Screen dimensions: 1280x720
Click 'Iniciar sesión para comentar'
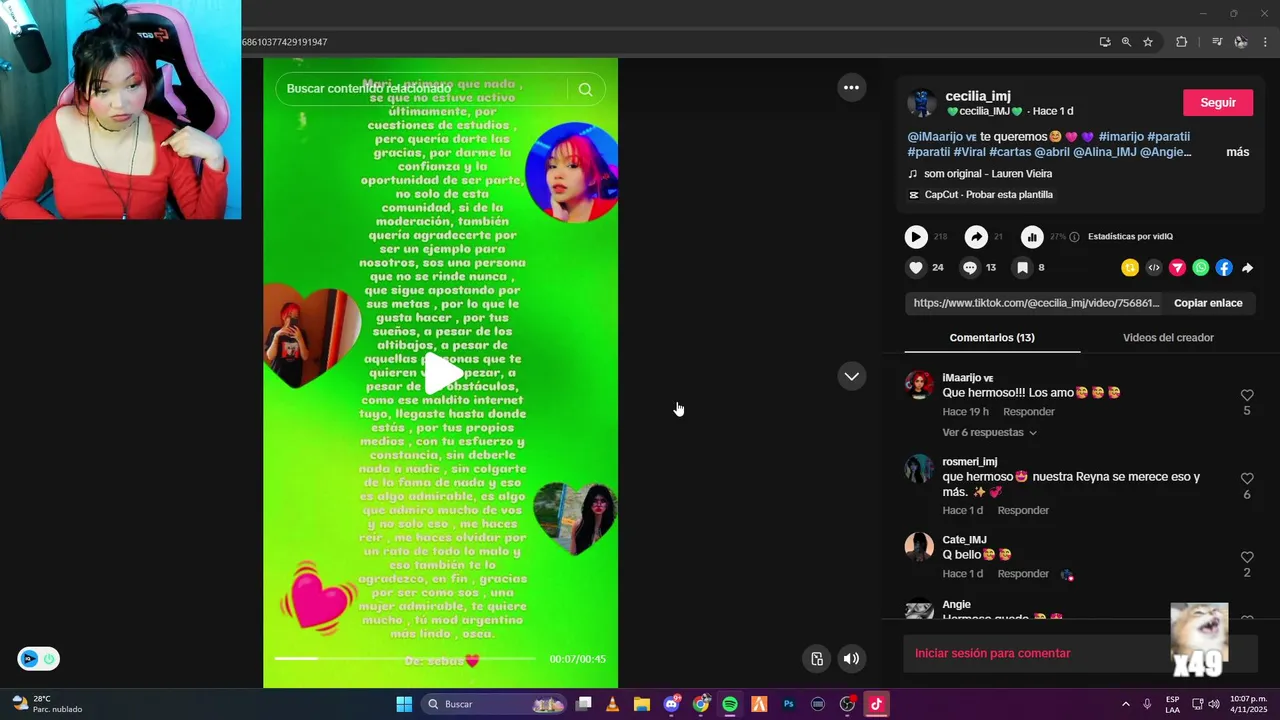pos(992,653)
